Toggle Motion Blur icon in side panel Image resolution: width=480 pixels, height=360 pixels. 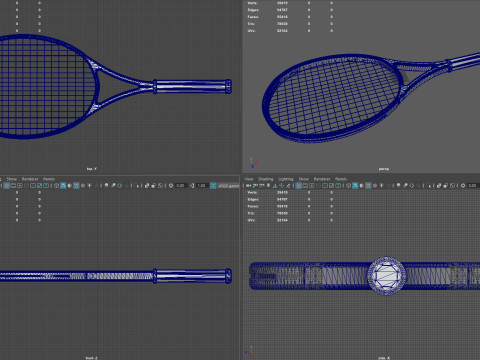coord(405,186)
